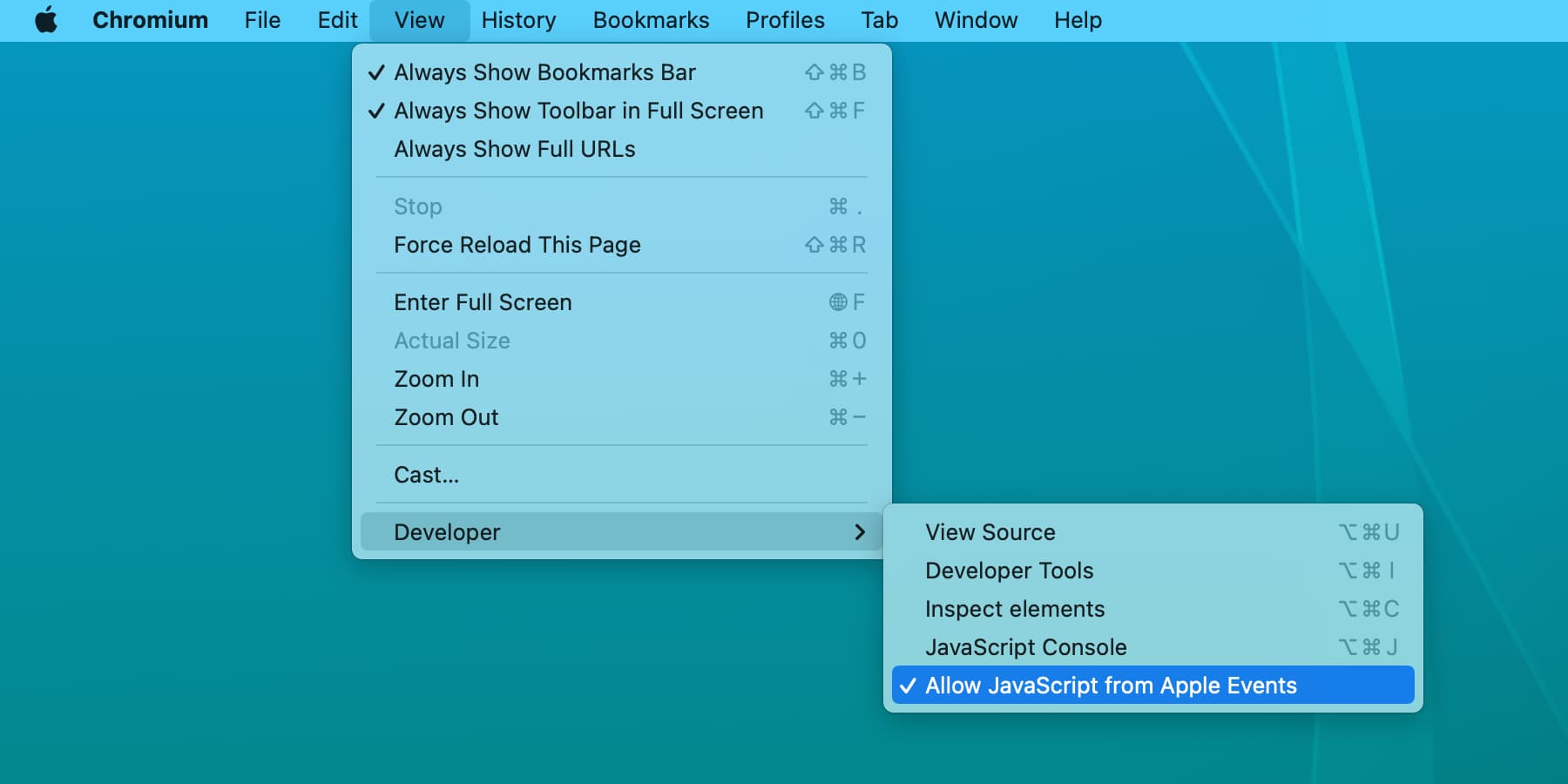Launch Developer Tools

point(1010,571)
